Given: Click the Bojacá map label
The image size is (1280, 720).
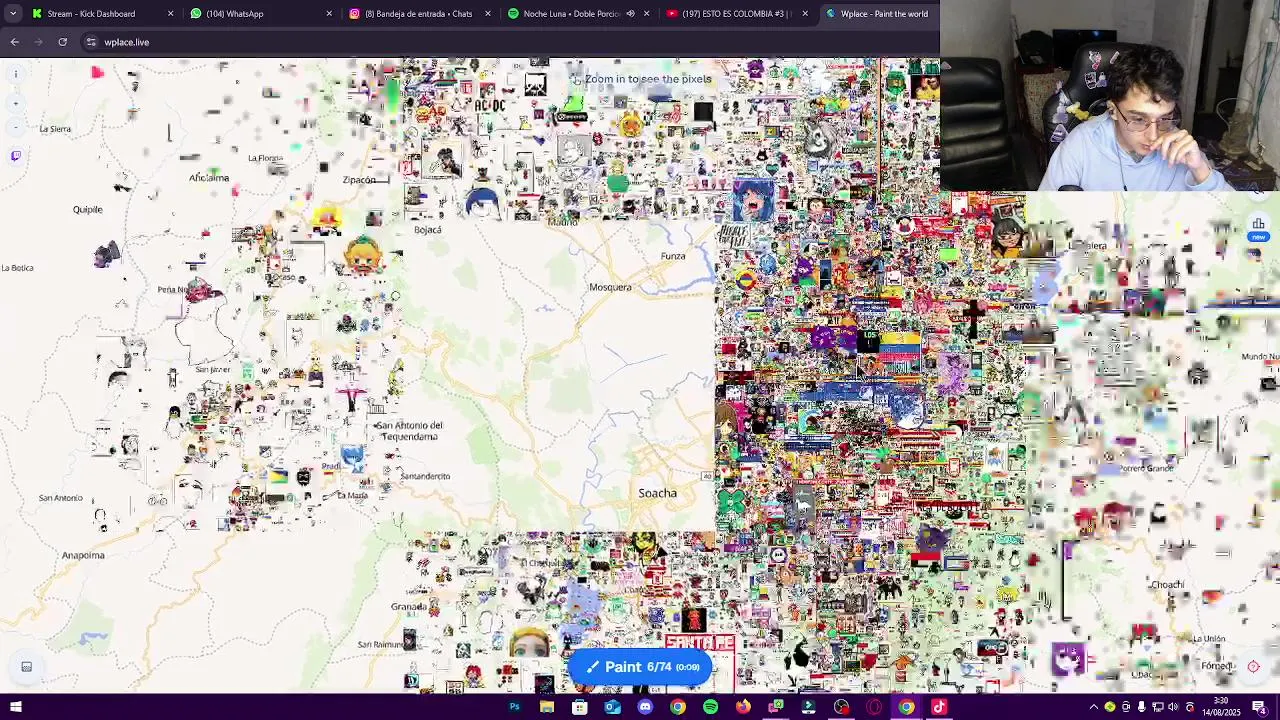Looking at the screenshot, I should click(x=428, y=230).
